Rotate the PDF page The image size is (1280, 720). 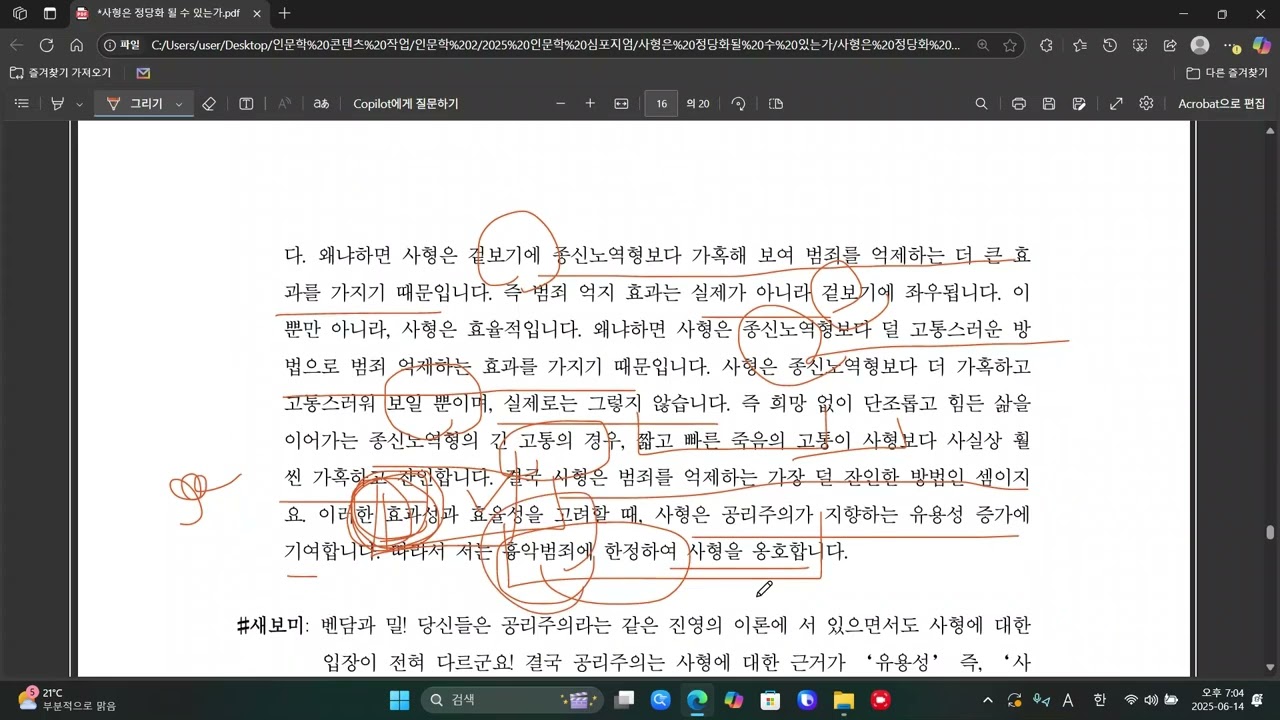pyautogui.click(x=739, y=103)
